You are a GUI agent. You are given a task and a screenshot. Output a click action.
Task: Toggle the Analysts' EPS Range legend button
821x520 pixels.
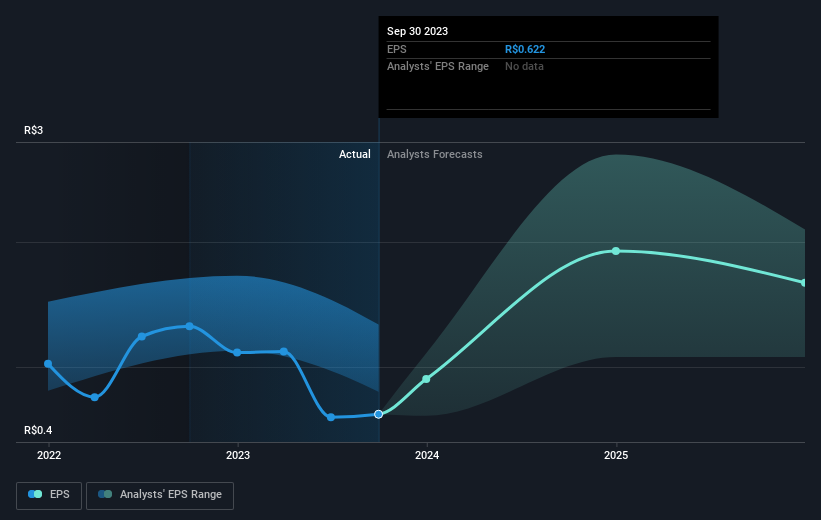[x=160, y=495]
